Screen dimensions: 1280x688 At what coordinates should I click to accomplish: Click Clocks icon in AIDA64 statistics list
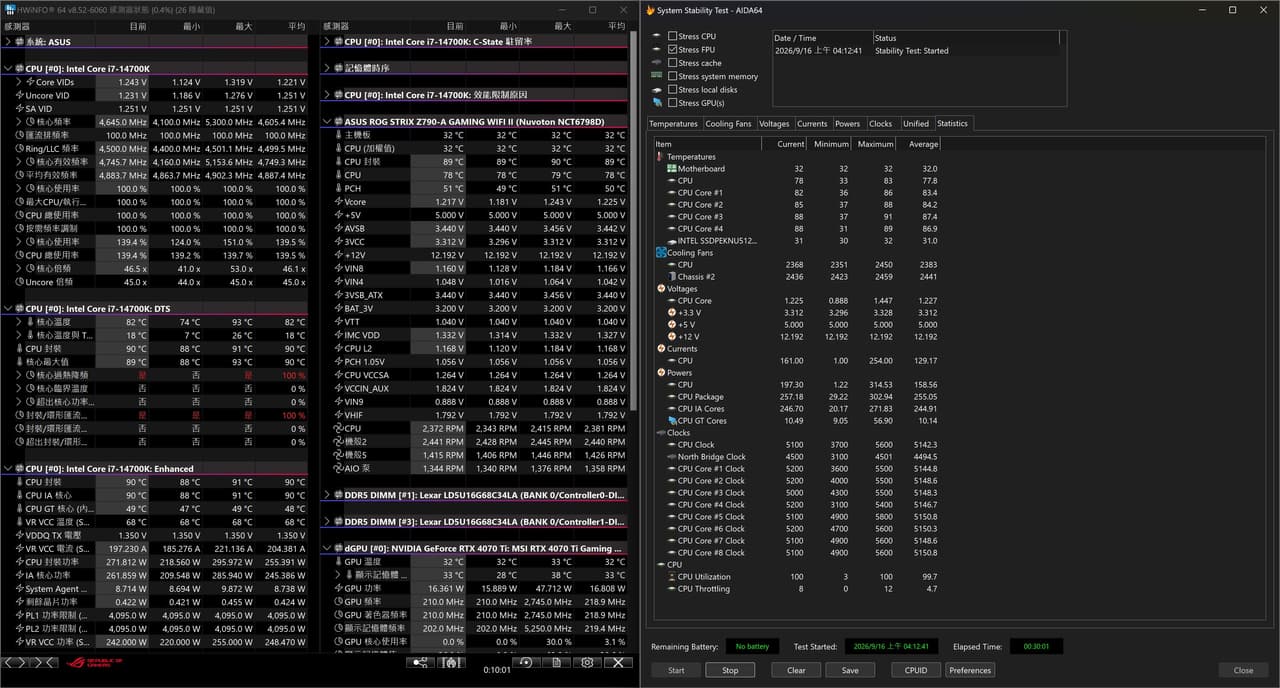point(661,433)
